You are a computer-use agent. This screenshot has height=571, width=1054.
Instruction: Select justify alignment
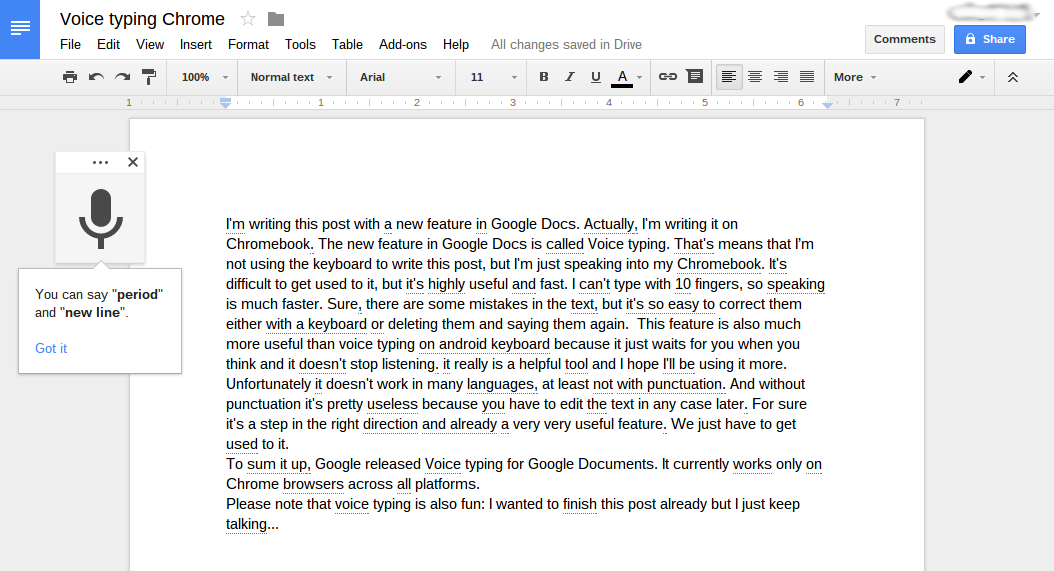coord(807,77)
